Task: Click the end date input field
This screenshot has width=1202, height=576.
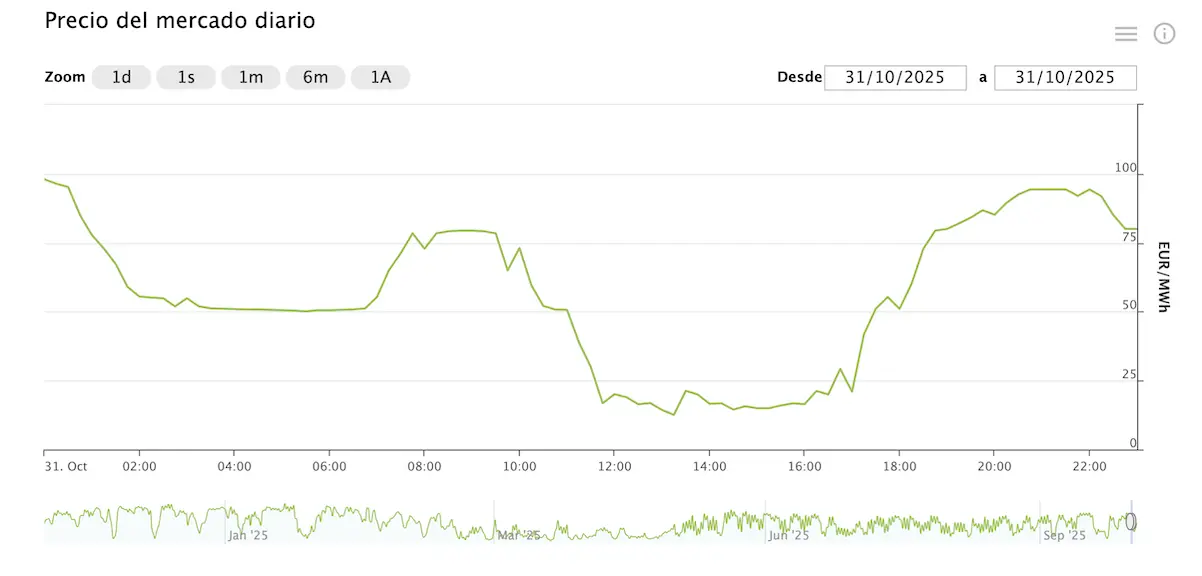Action: pyautogui.click(x=1065, y=78)
